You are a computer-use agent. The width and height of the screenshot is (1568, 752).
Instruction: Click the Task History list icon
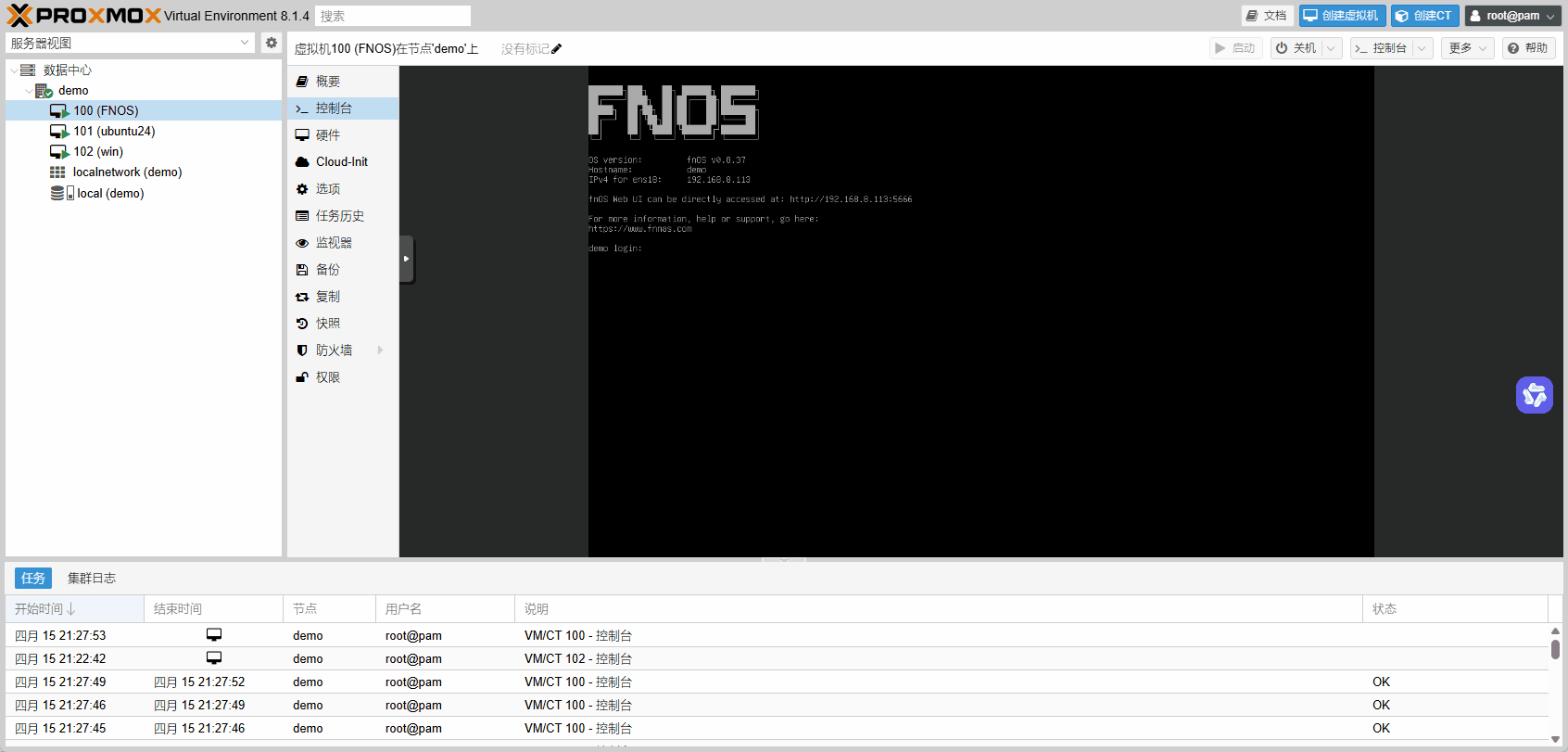[x=302, y=216]
